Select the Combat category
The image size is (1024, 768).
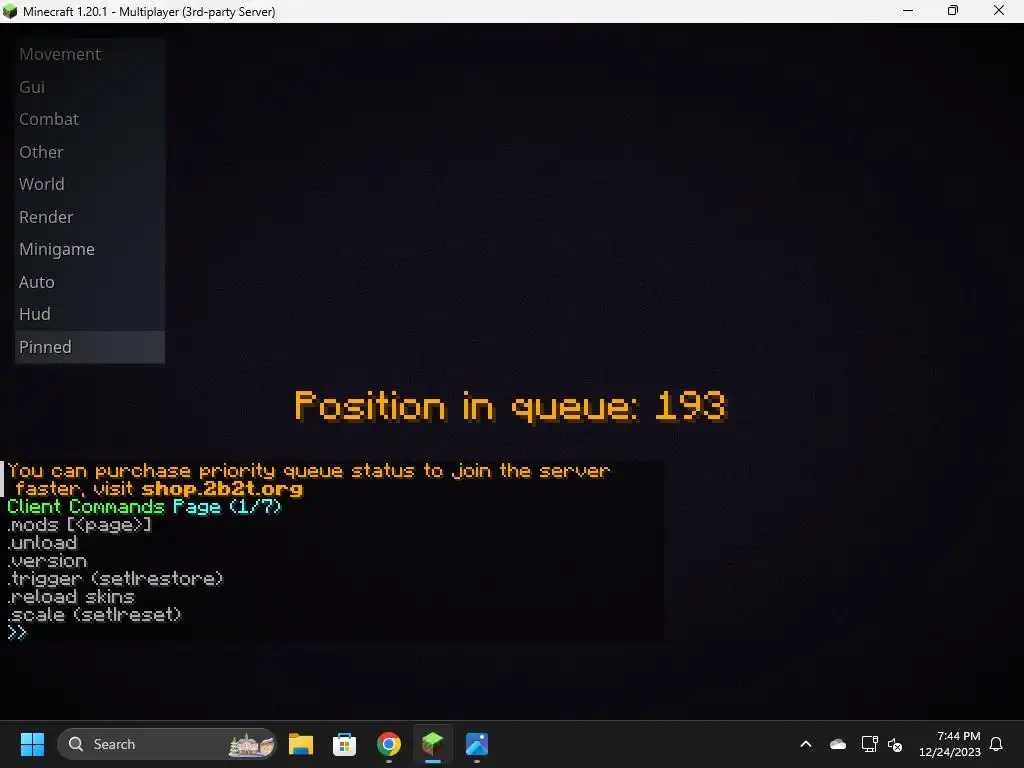pos(89,120)
